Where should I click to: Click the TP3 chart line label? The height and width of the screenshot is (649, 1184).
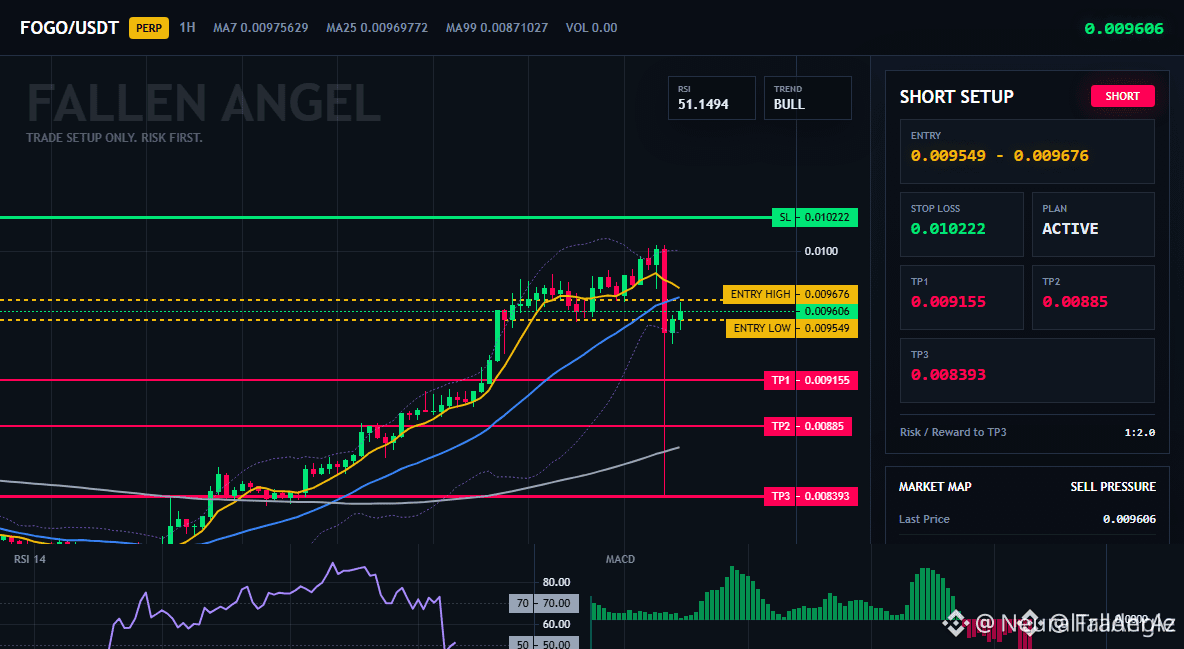(x=780, y=496)
